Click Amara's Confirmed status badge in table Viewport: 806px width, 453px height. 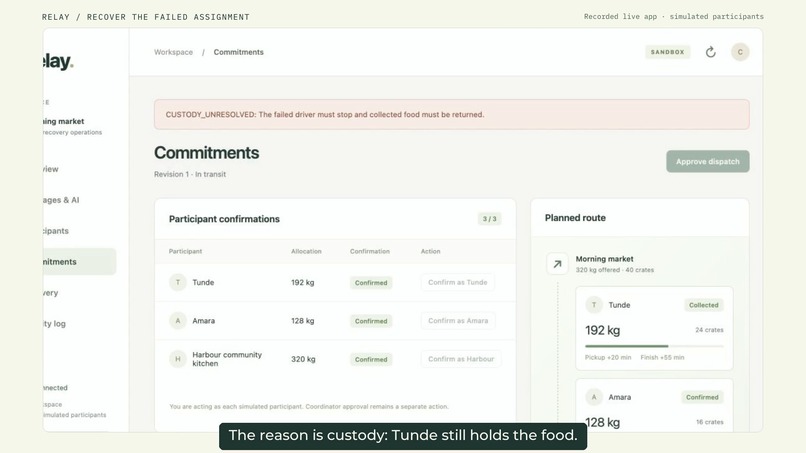pos(371,321)
